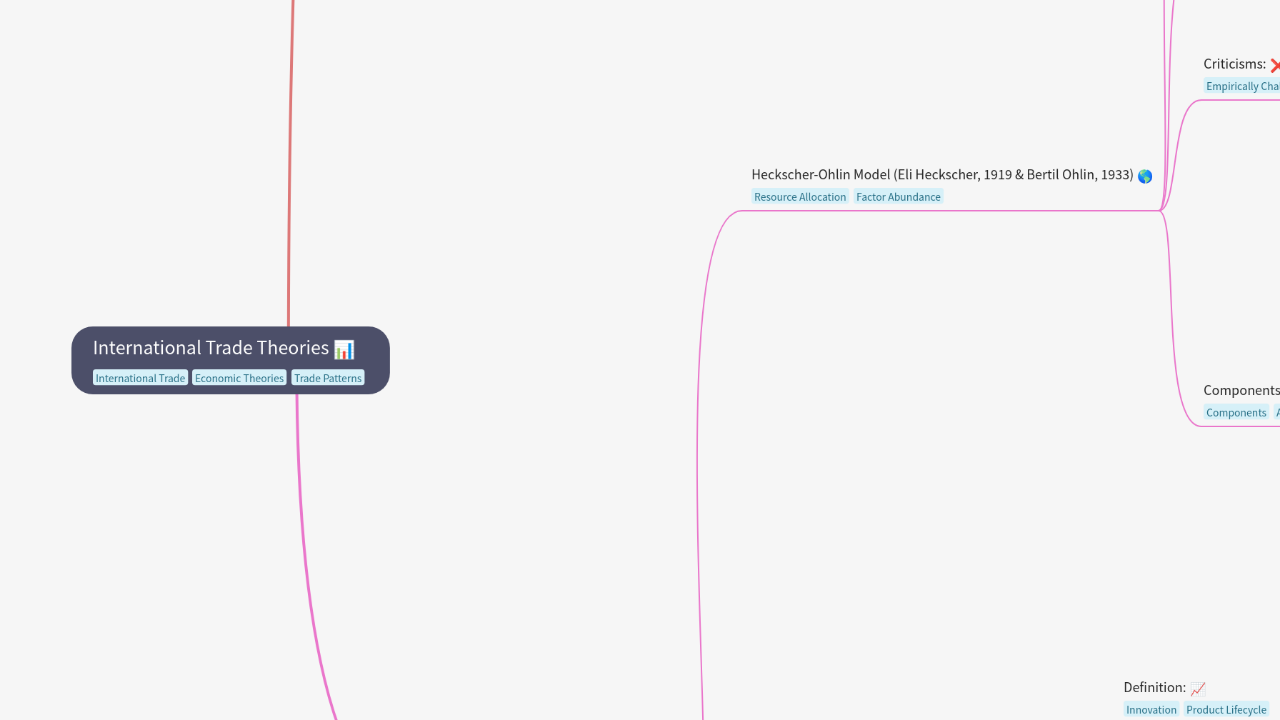
Task: Click the Components tag label
Action: point(1236,413)
